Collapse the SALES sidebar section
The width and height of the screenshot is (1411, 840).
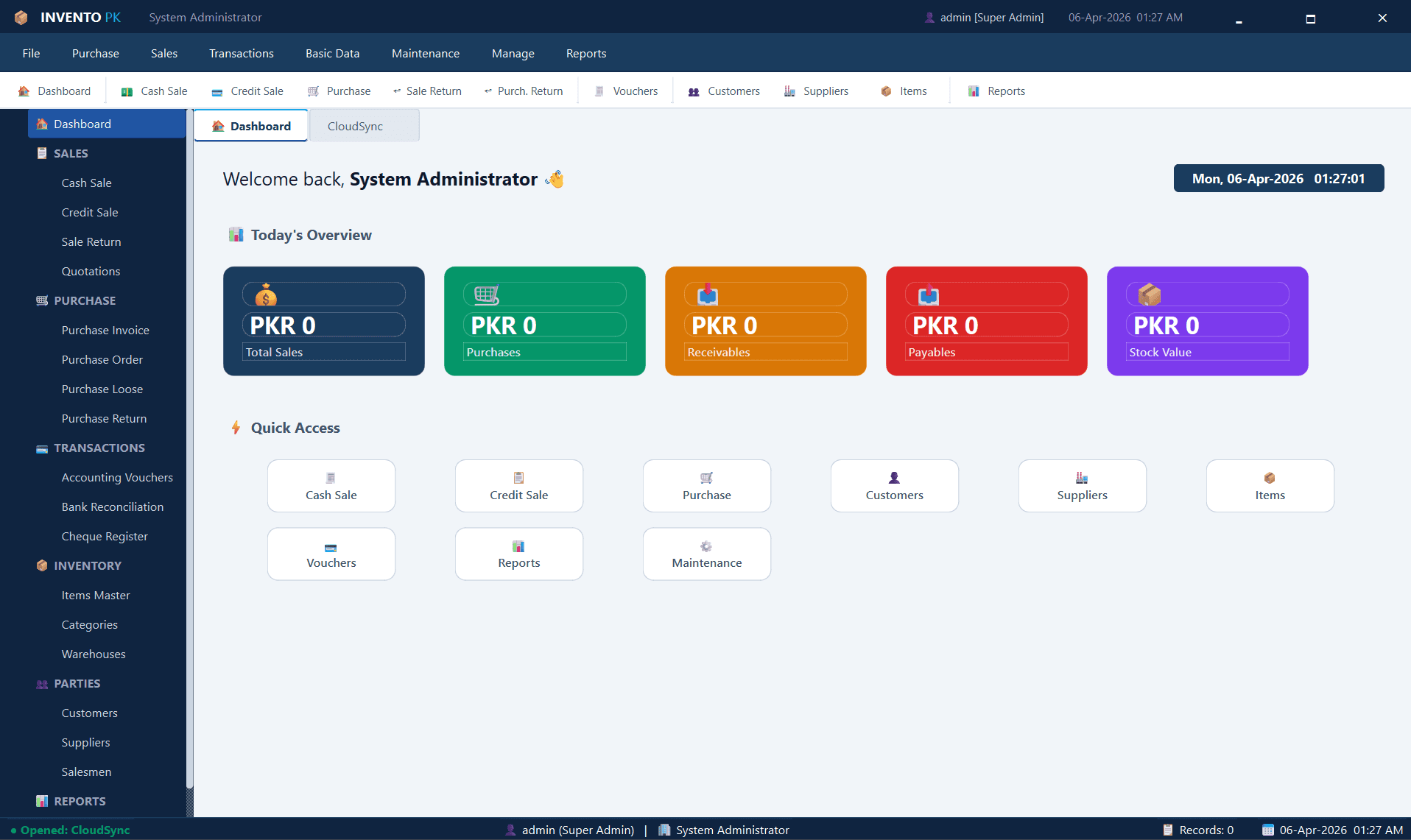pos(71,153)
